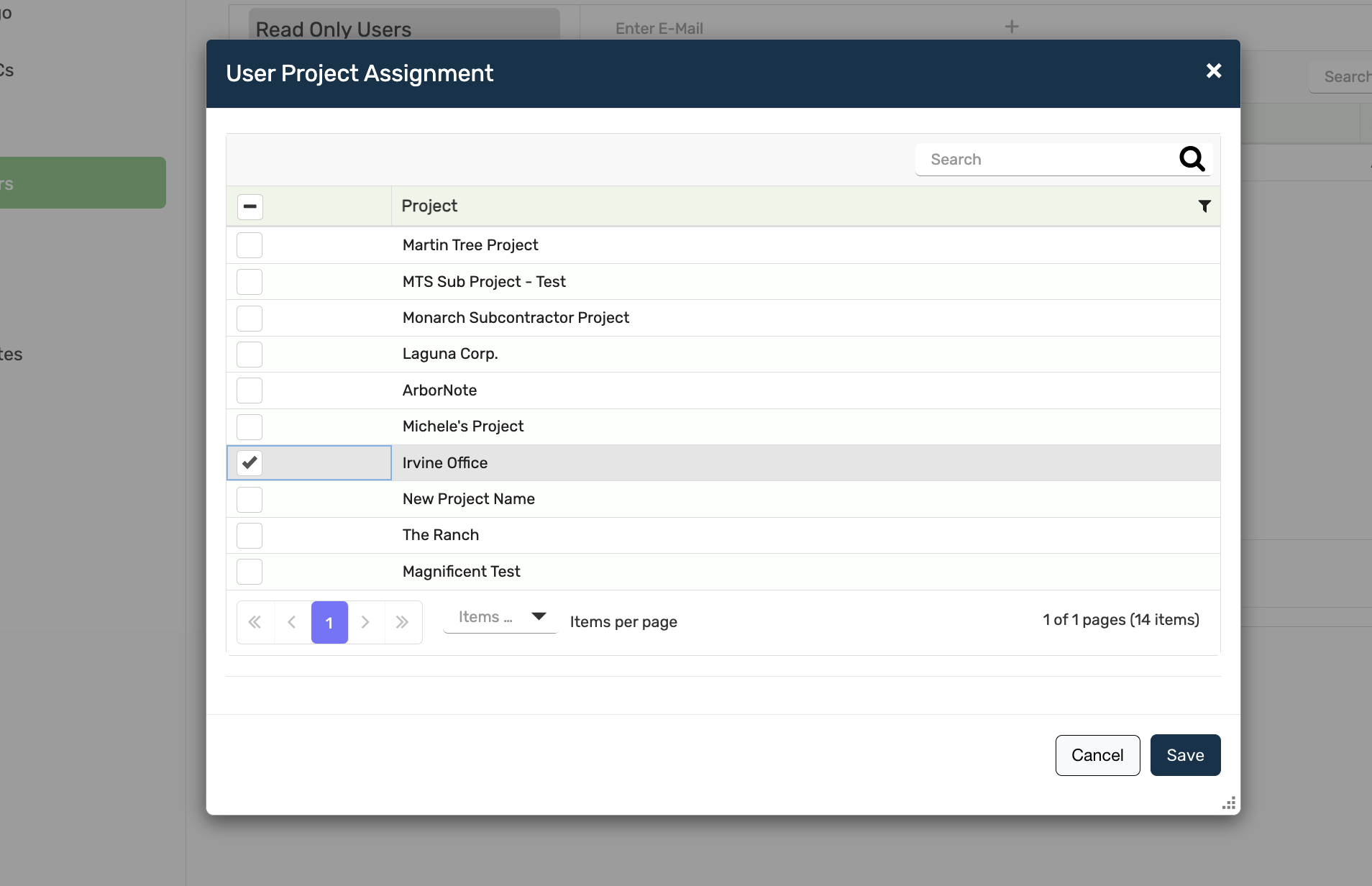
Task: Open the Items per page dropdown
Action: coord(500,618)
